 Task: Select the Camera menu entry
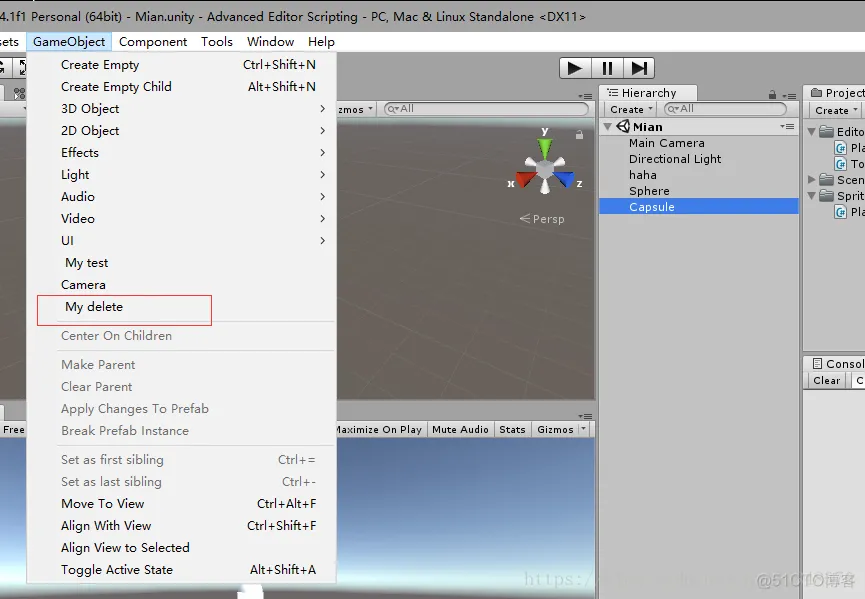pos(181,285)
